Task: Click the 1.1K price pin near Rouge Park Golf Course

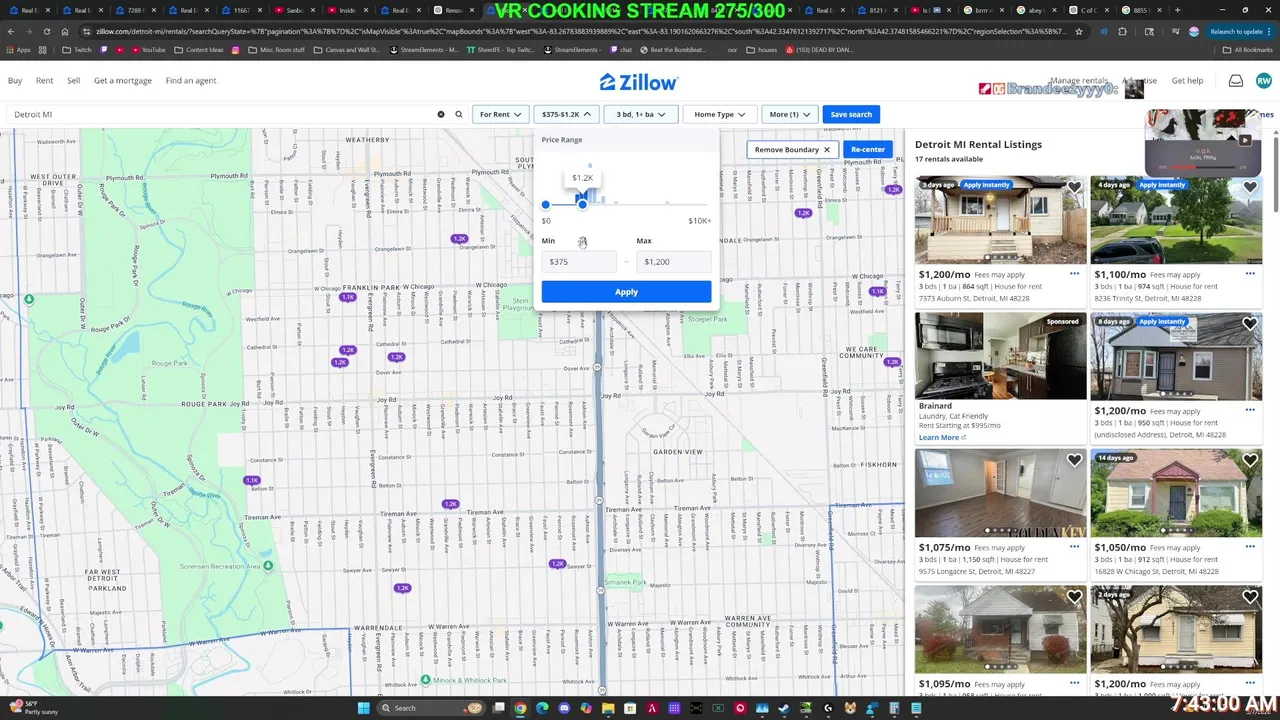Action: coord(251,480)
